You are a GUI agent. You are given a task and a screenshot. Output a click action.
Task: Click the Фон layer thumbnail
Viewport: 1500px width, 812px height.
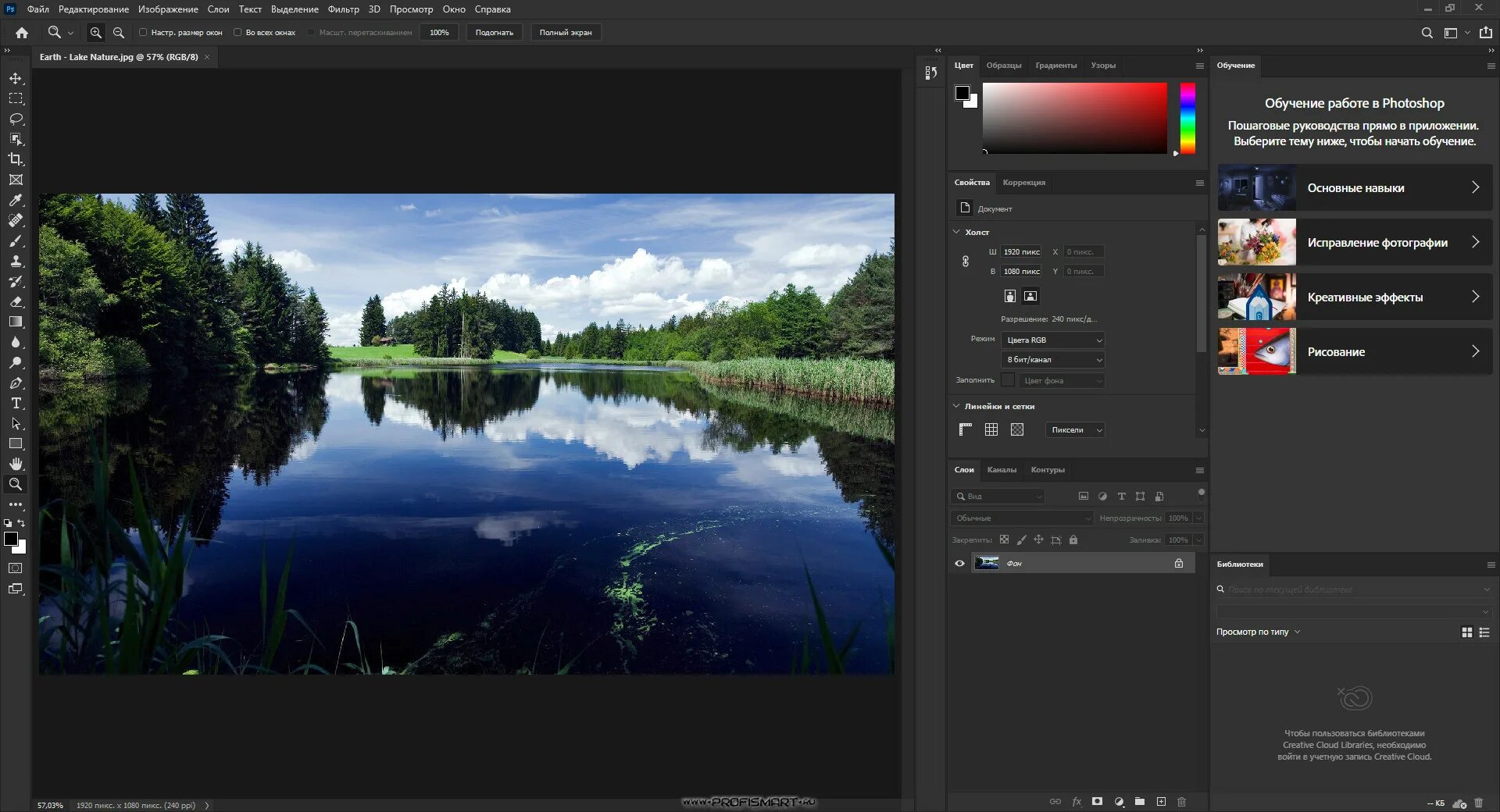tap(987, 563)
